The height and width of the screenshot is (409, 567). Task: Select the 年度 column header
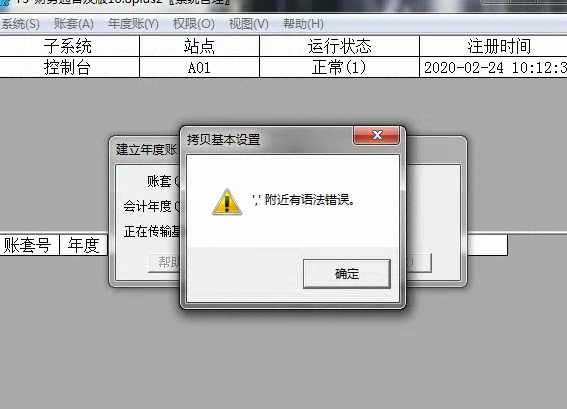(84, 245)
